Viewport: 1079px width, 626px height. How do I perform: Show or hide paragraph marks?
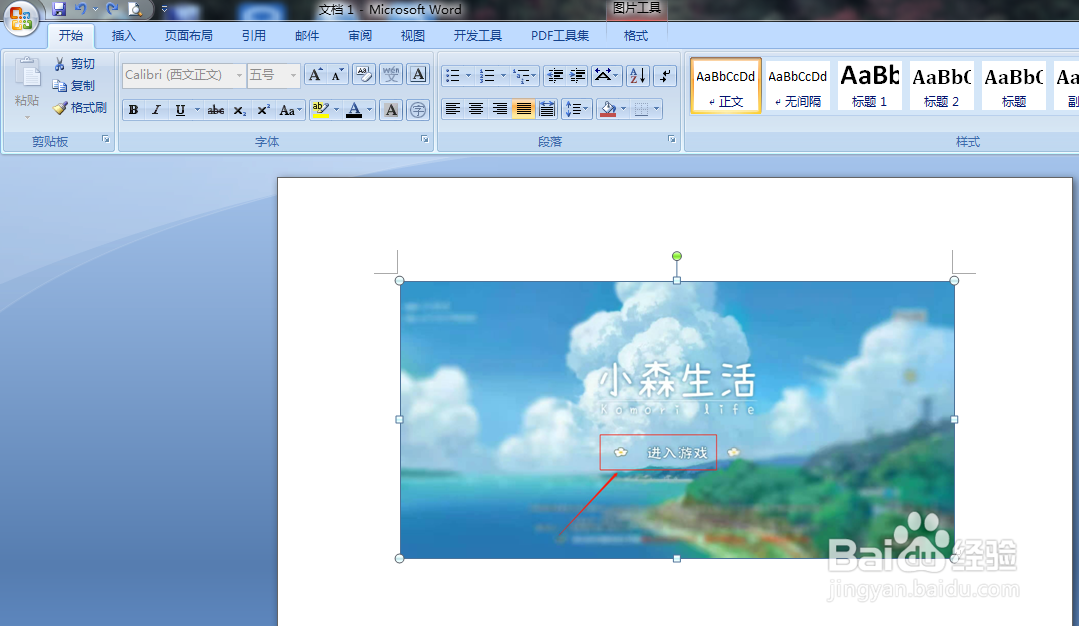tap(665, 76)
